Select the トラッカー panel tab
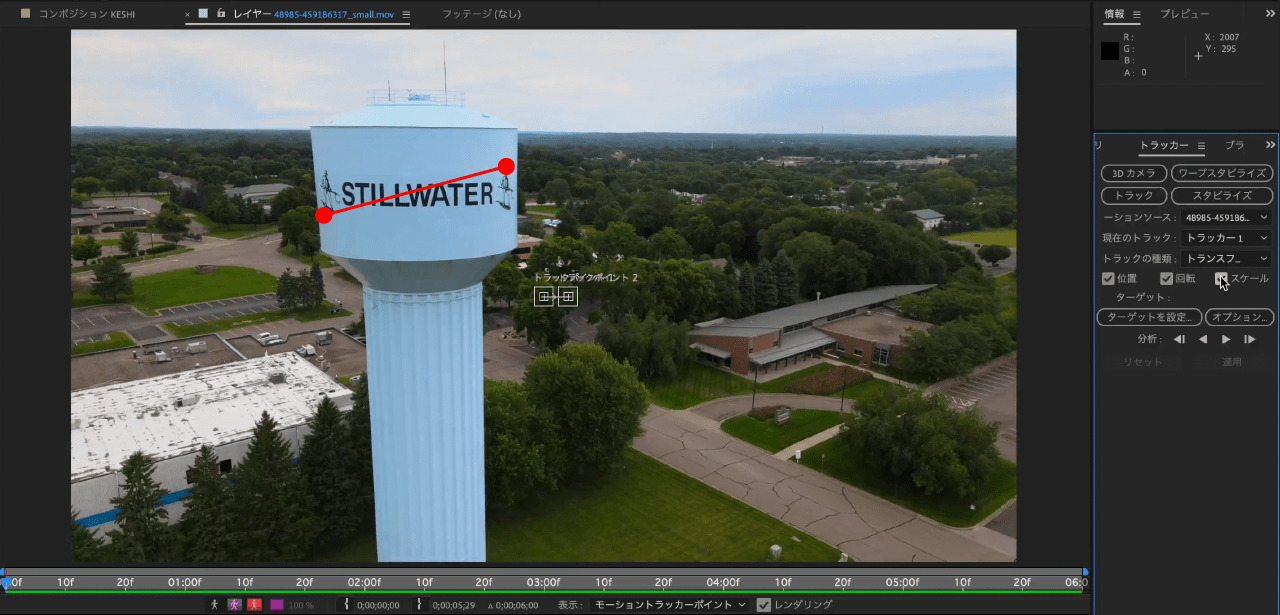Image resolution: width=1280 pixels, height=615 pixels. (1164, 145)
